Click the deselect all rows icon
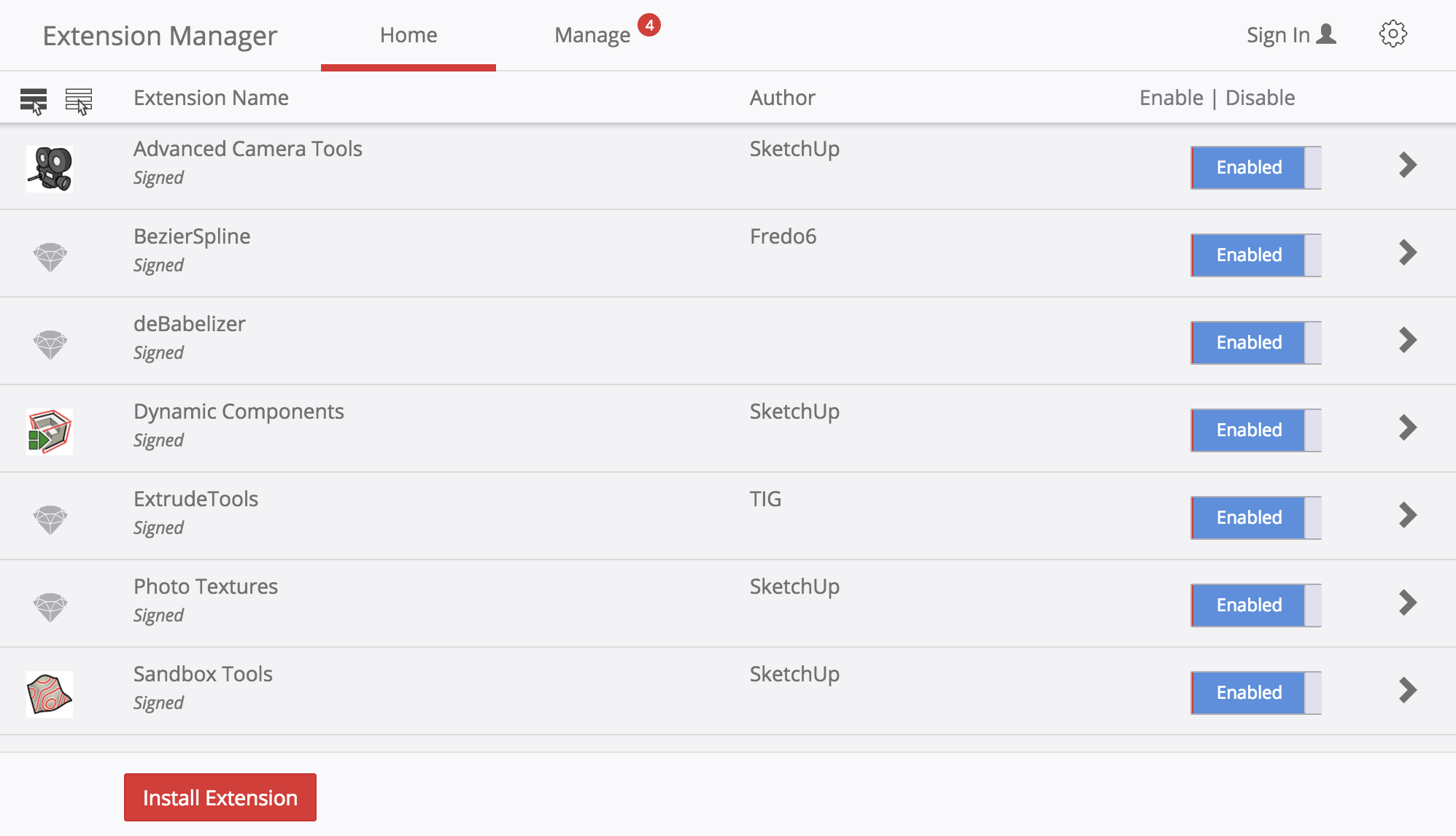 (x=79, y=101)
